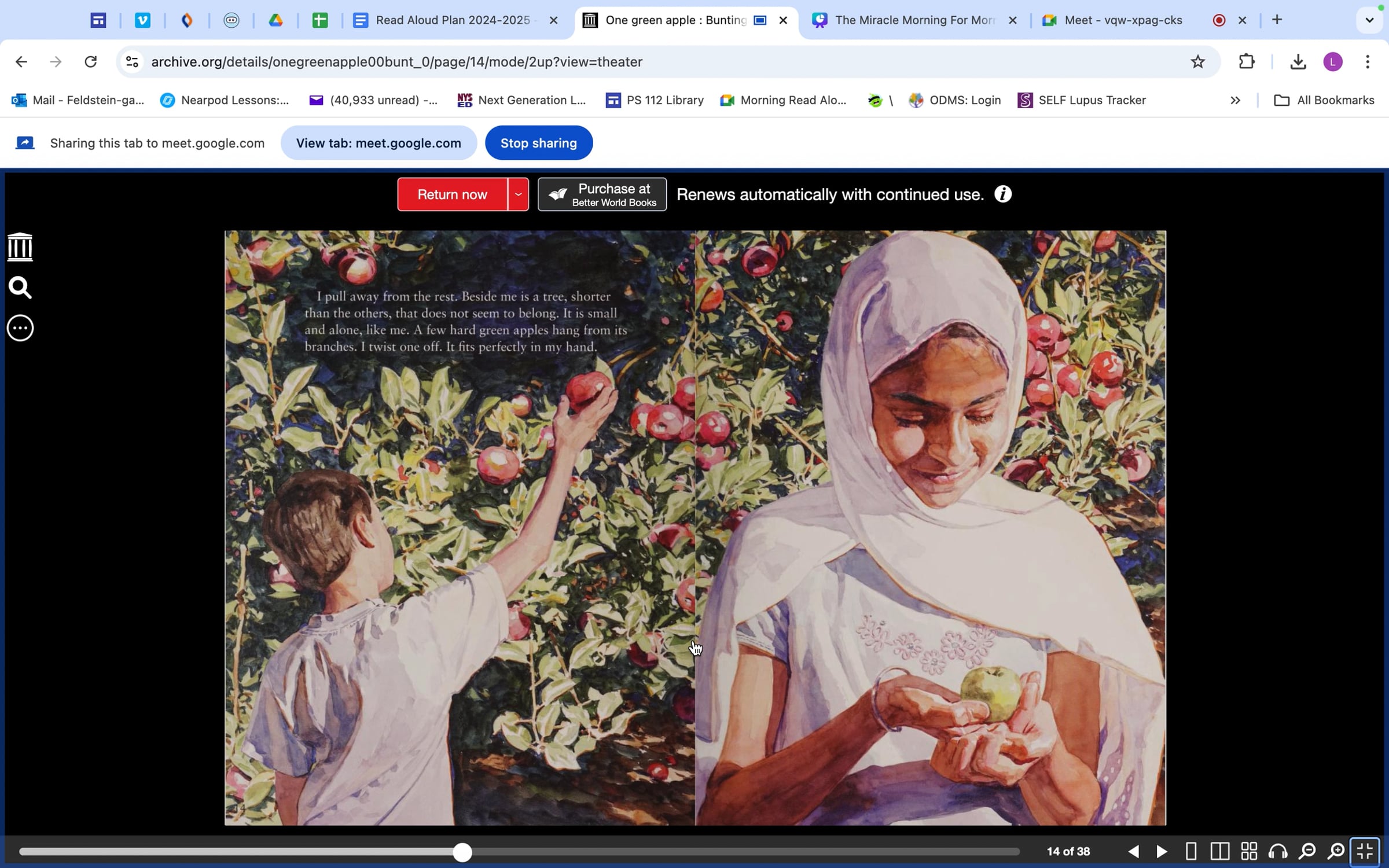Go back in browser history
The height and width of the screenshot is (868, 1389).
tap(21, 62)
